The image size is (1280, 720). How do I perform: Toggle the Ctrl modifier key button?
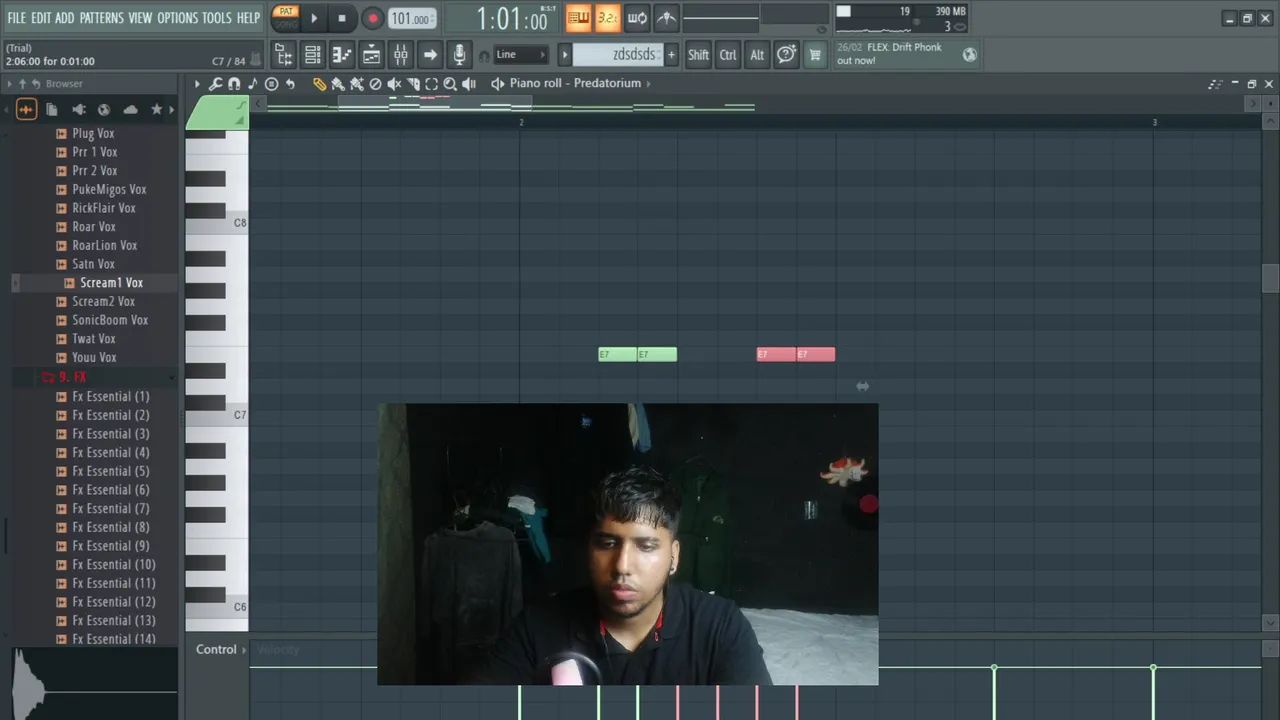pyautogui.click(x=728, y=55)
